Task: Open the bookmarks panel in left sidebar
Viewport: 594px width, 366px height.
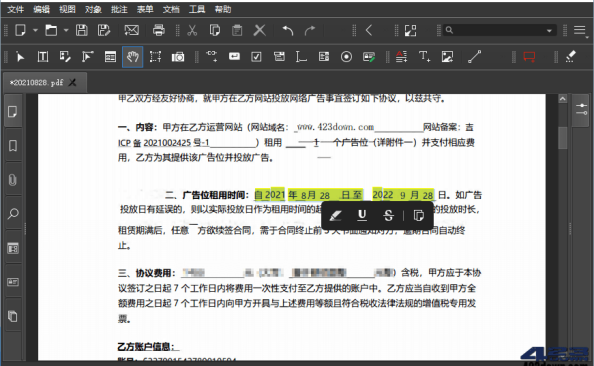Action: [13, 145]
